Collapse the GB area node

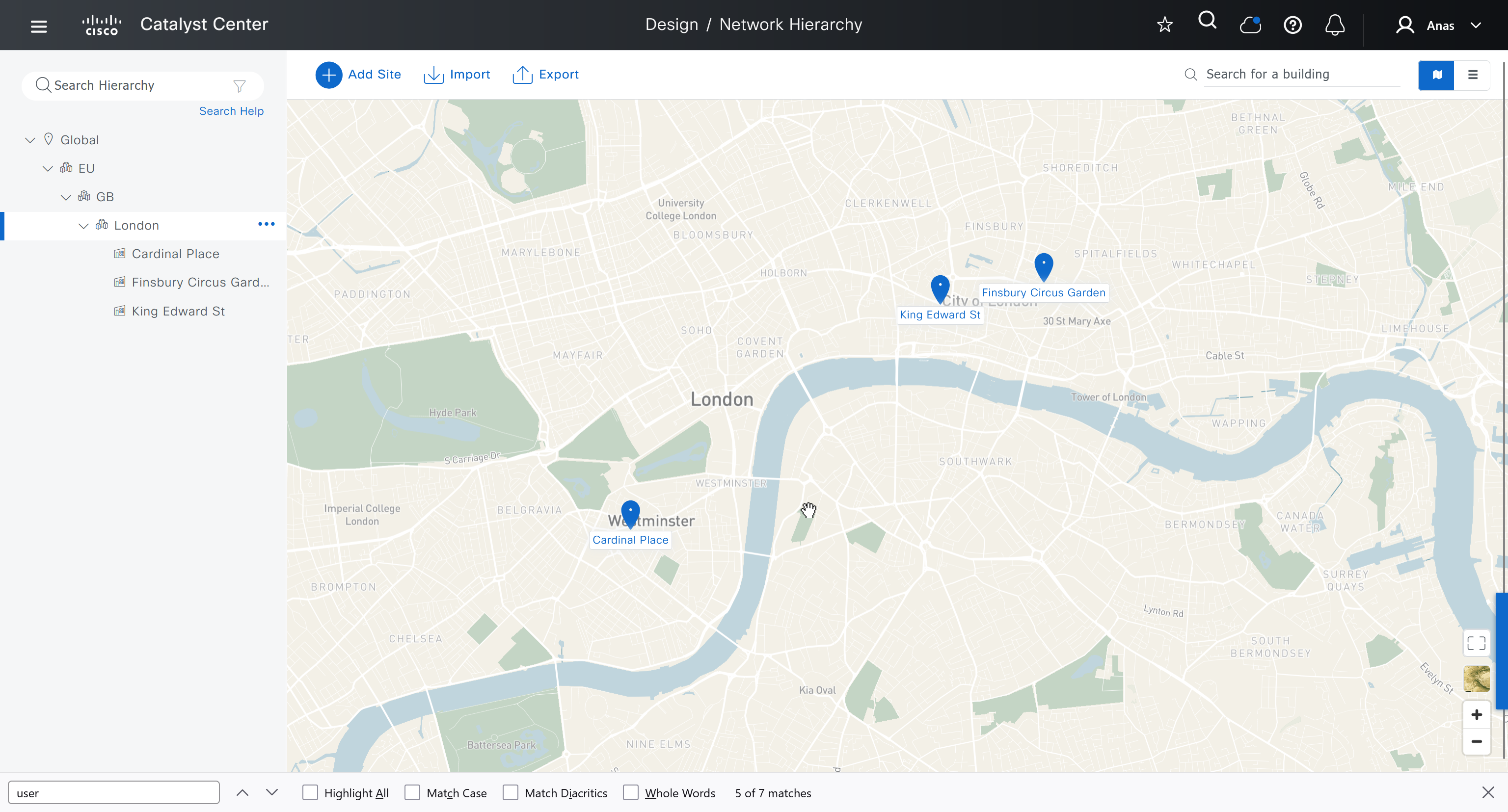point(66,197)
